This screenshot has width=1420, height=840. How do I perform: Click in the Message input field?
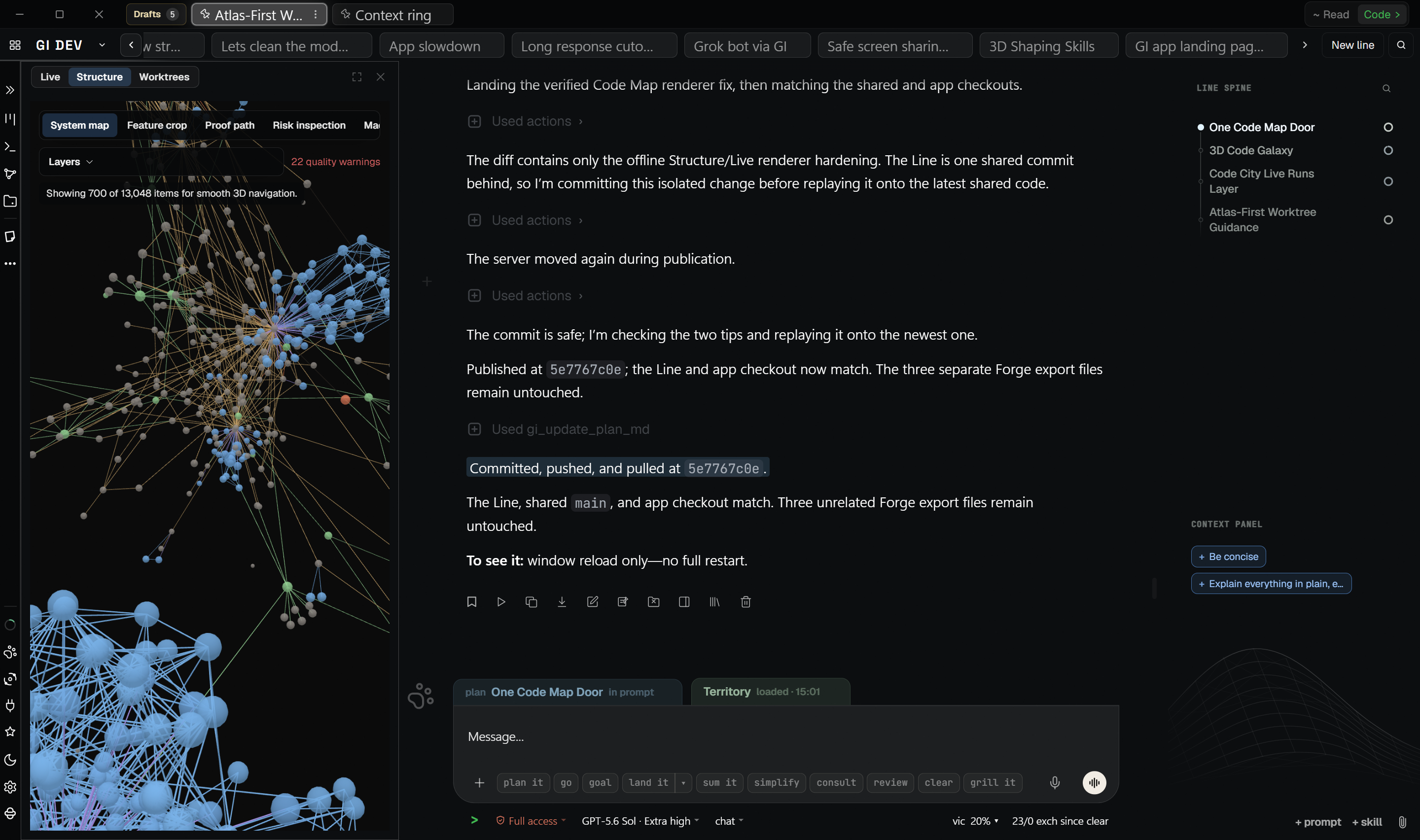tap(785, 736)
